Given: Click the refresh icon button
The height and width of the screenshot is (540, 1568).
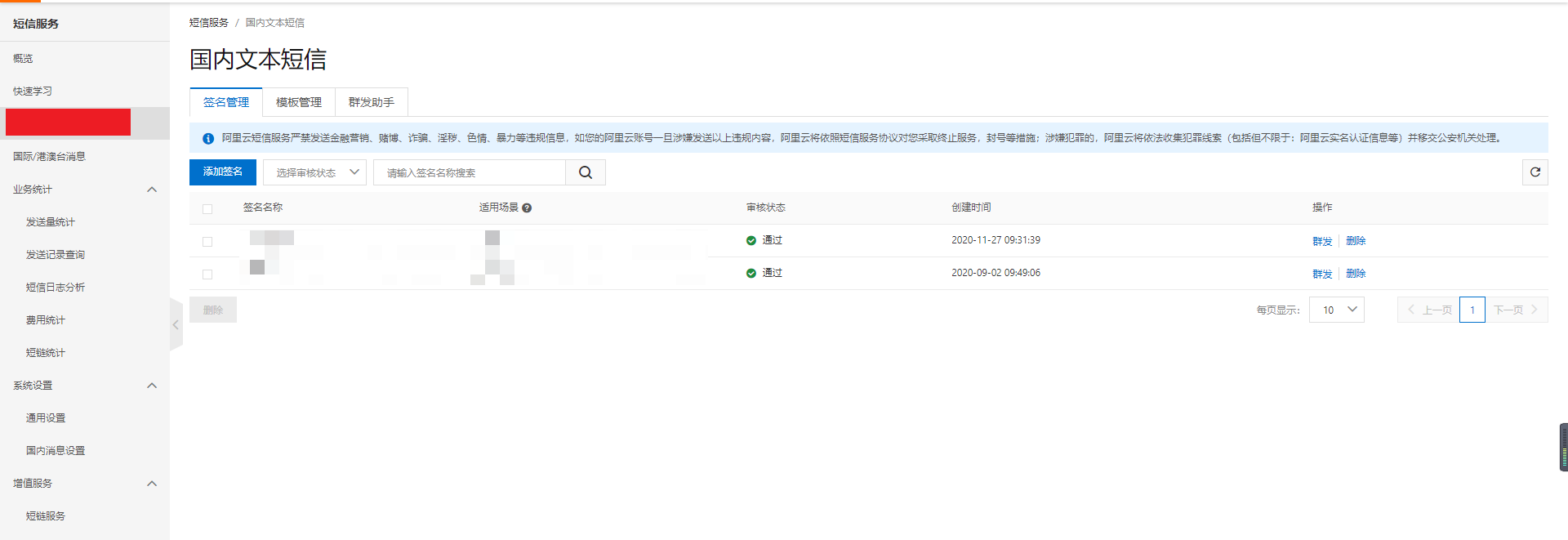Looking at the screenshot, I should [x=1535, y=172].
